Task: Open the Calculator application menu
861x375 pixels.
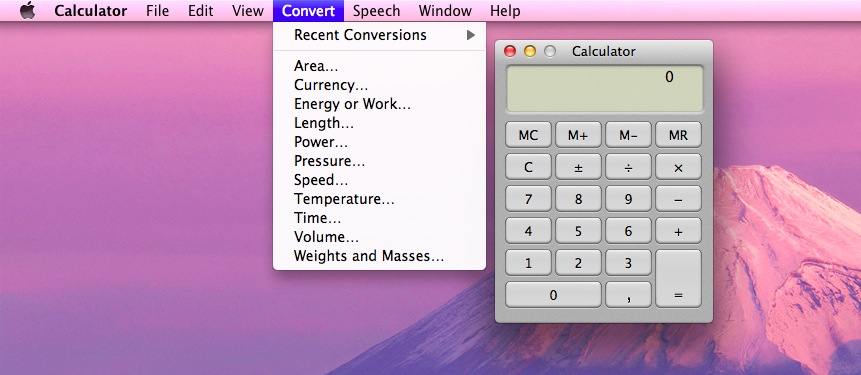Action: [91, 11]
